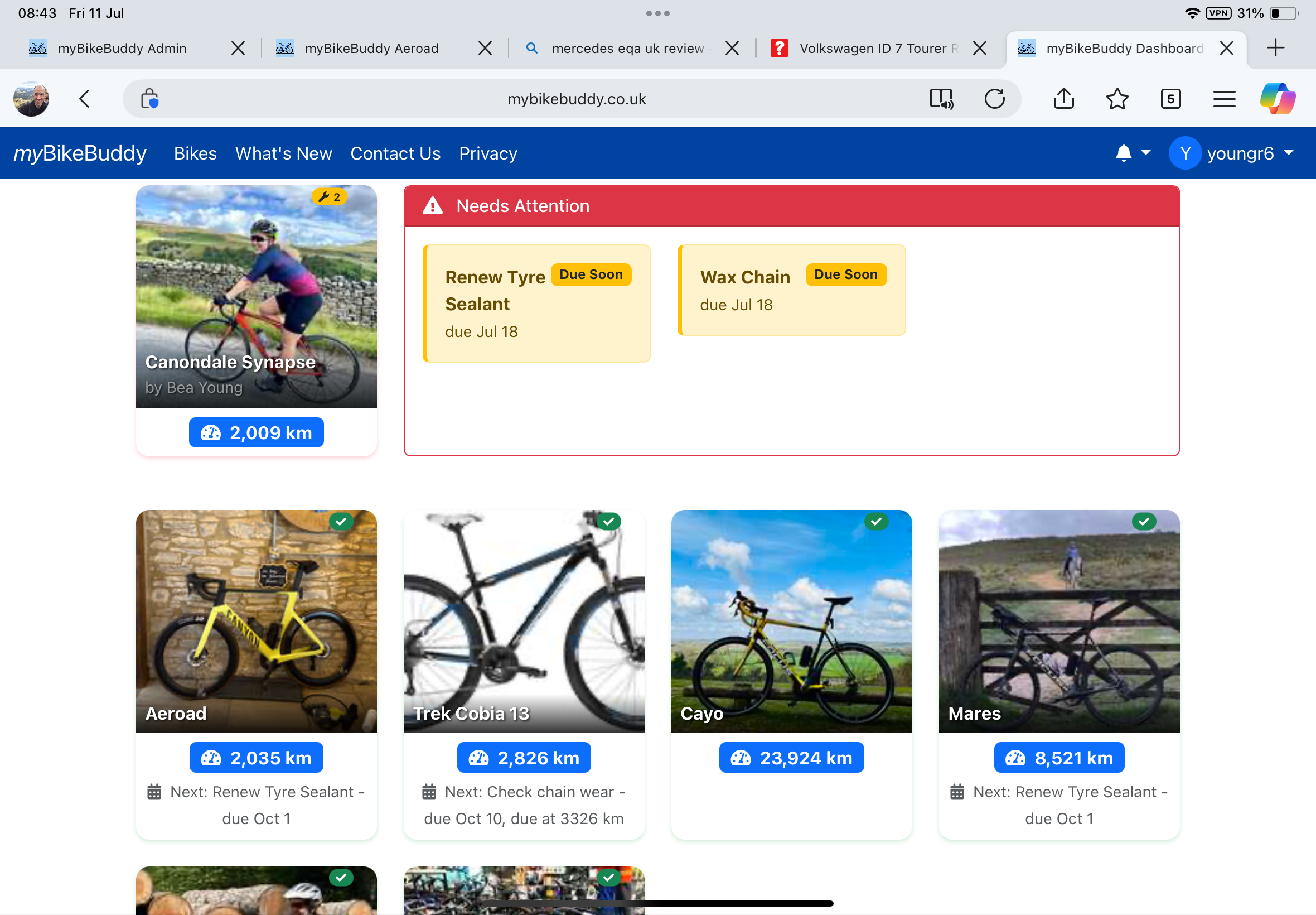Image resolution: width=1316 pixels, height=915 pixels.
Task: Click Mares' Next: Renew Tyre Sealant text
Action: pos(1059,805)
